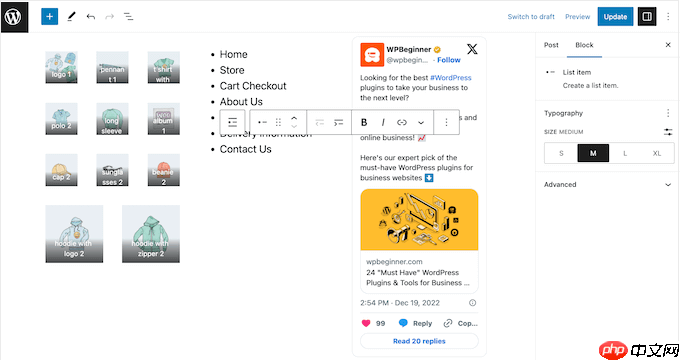Outdent the list item
The height and width of the screenshot is (360, 680).
[320, 122]
